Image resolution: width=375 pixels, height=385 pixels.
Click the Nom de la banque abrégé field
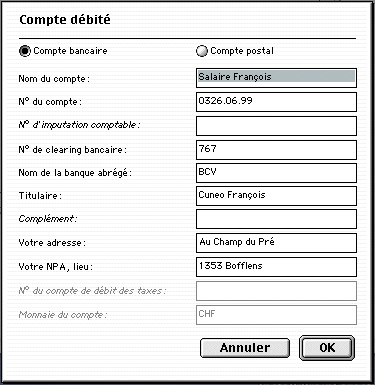276,173
